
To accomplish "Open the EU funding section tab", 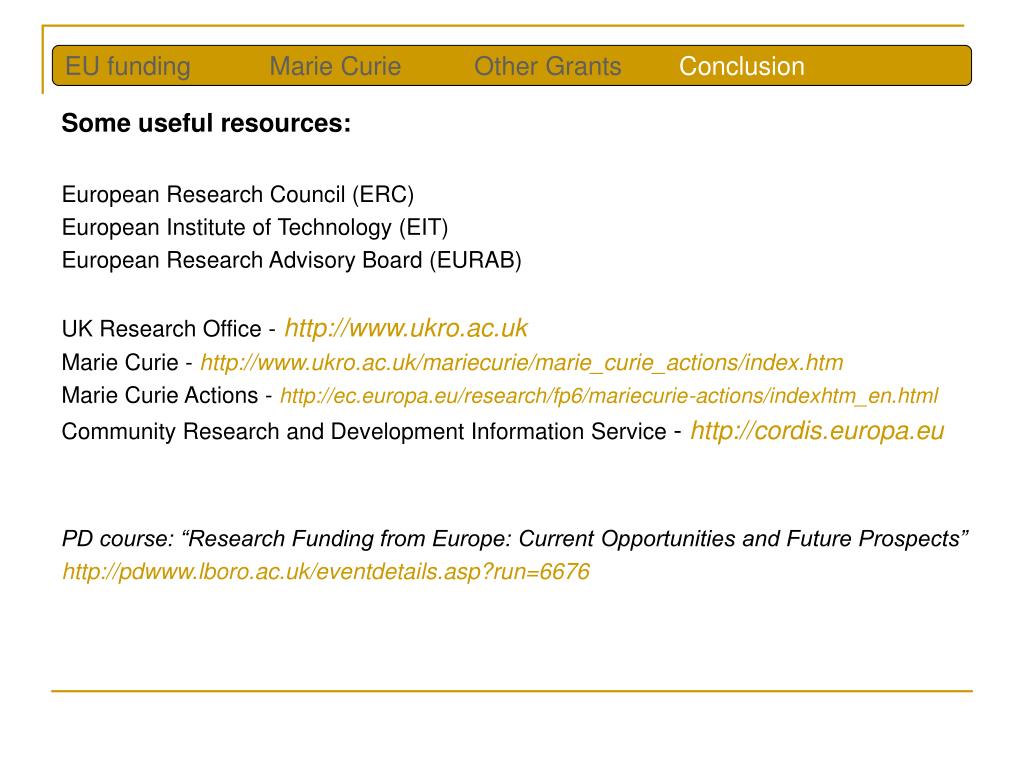I will click(128, 67).
